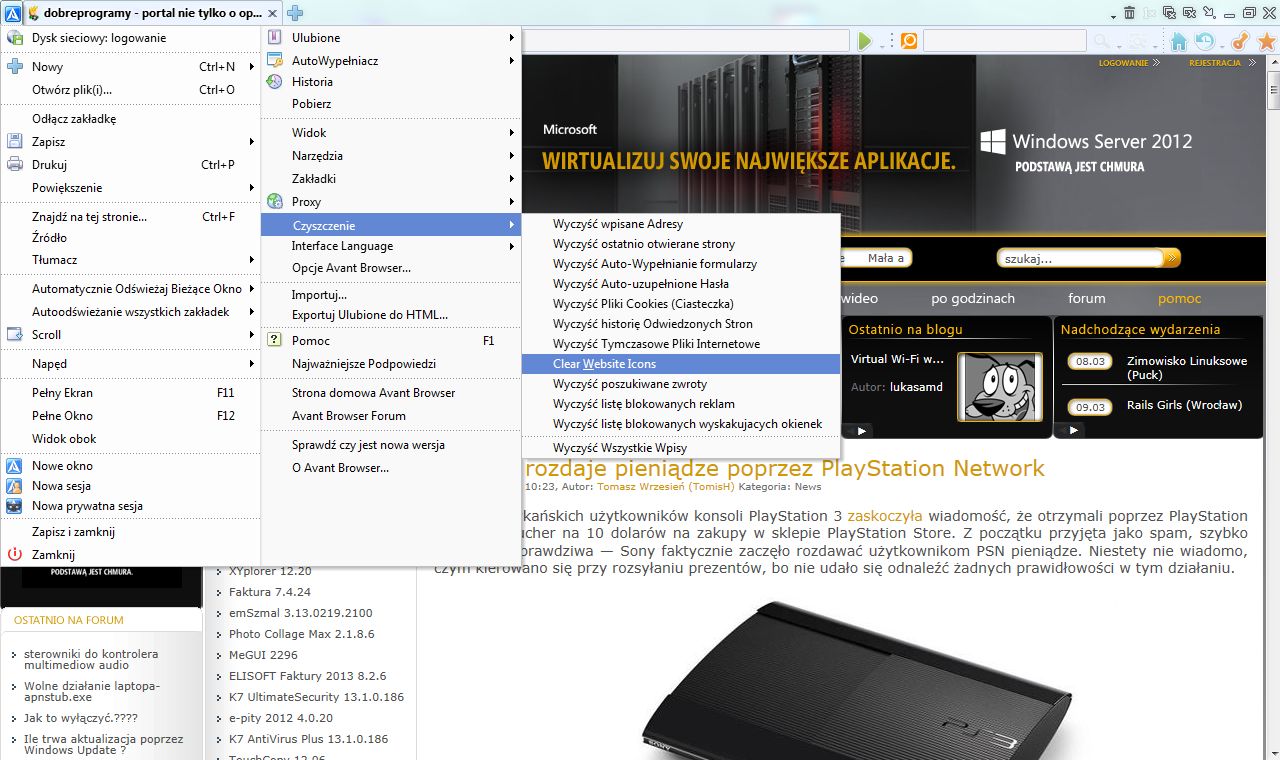Click the orange star favorites icon
Viewport: 1280px width, 760px height.
(x=1267, y=41)
